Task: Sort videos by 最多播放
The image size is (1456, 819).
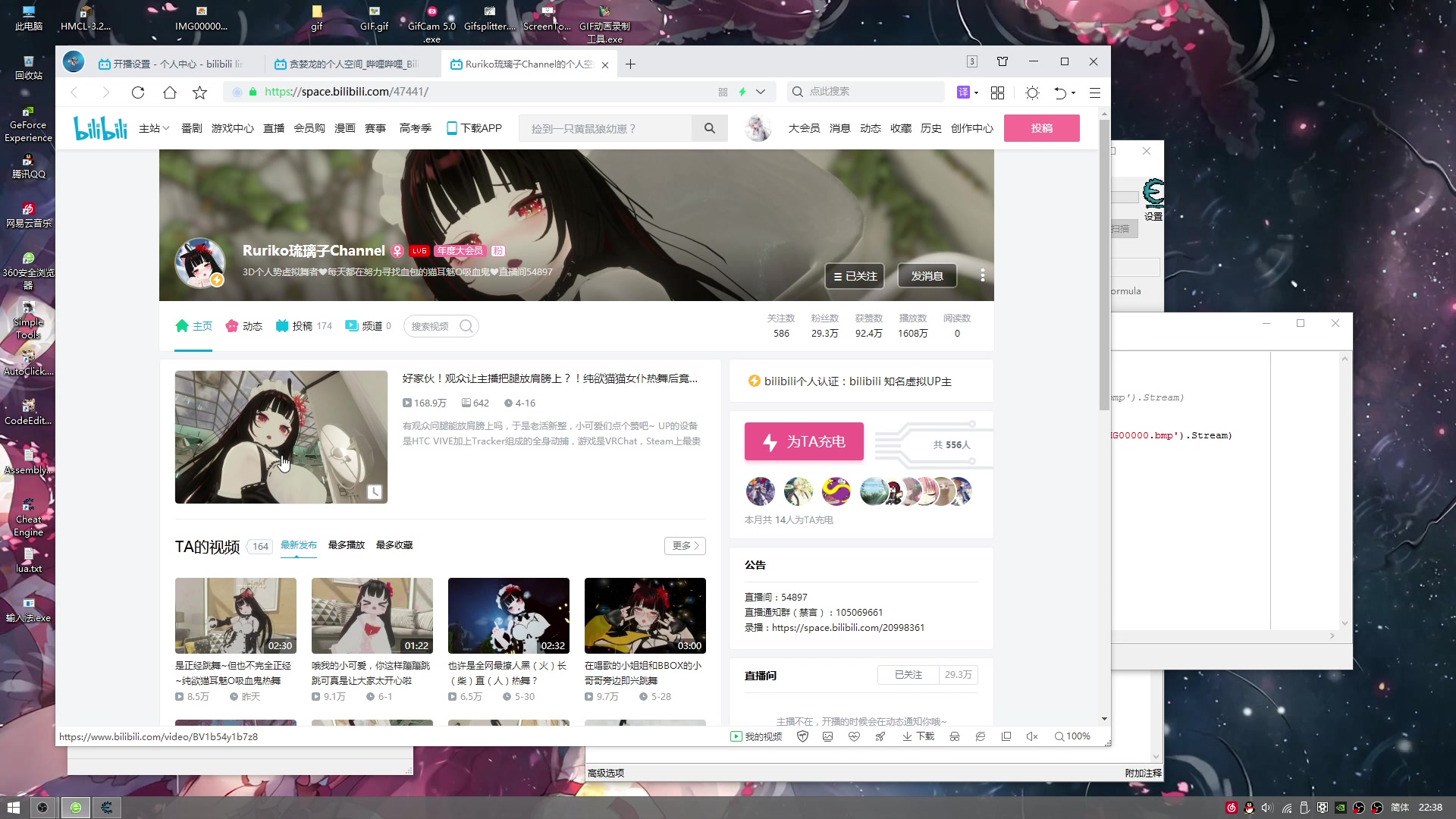Action: coord(347,545)
